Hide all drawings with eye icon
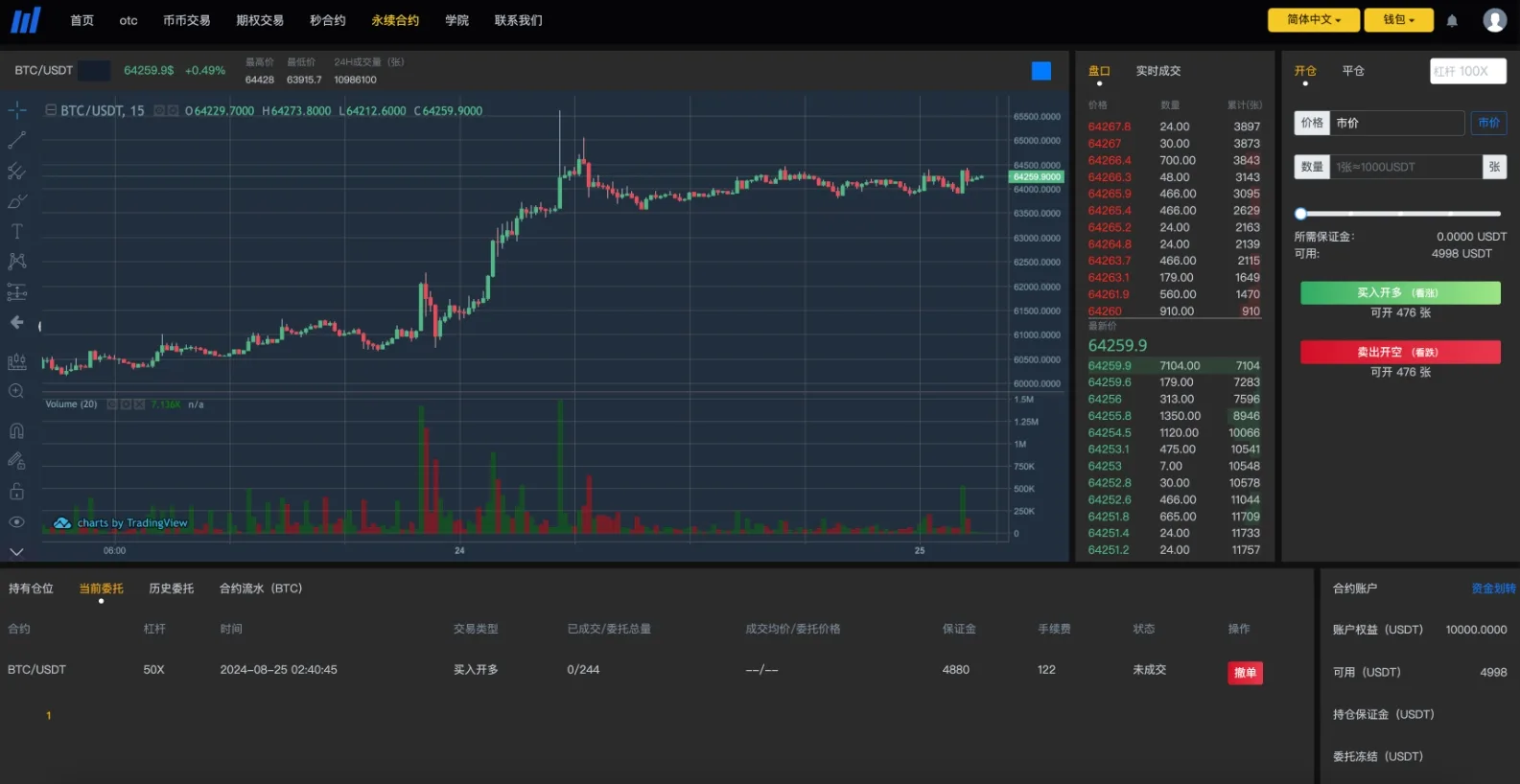The image size is (1520, 784). coord(16,522)
